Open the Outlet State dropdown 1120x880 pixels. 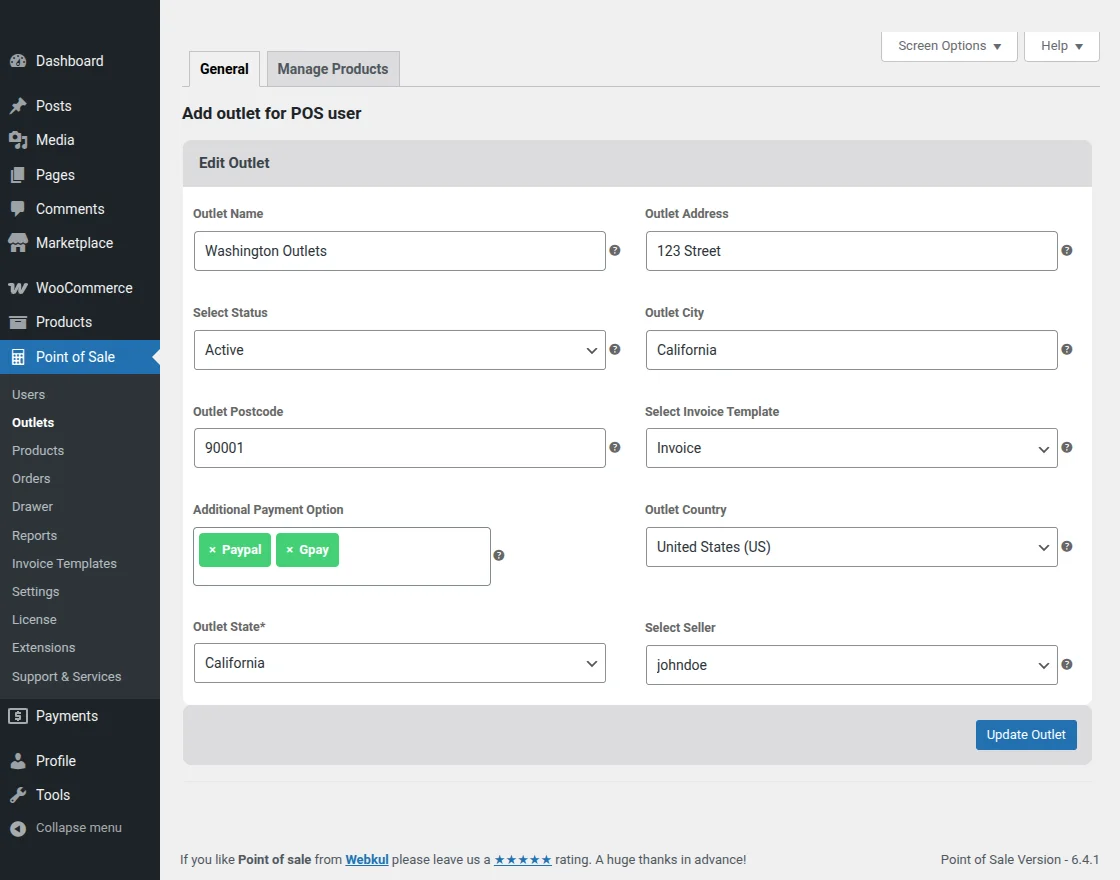click(399, 663)
